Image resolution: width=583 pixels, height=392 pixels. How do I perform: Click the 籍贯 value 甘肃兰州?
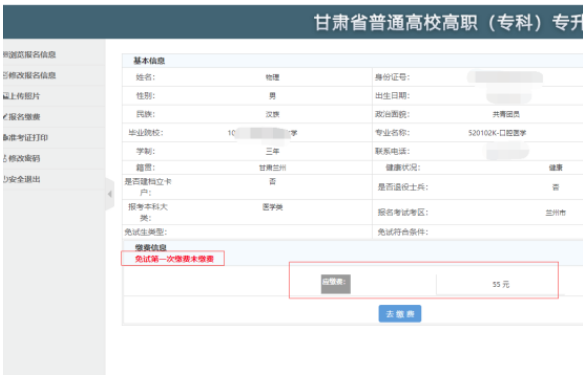click(x=273, y=168)
